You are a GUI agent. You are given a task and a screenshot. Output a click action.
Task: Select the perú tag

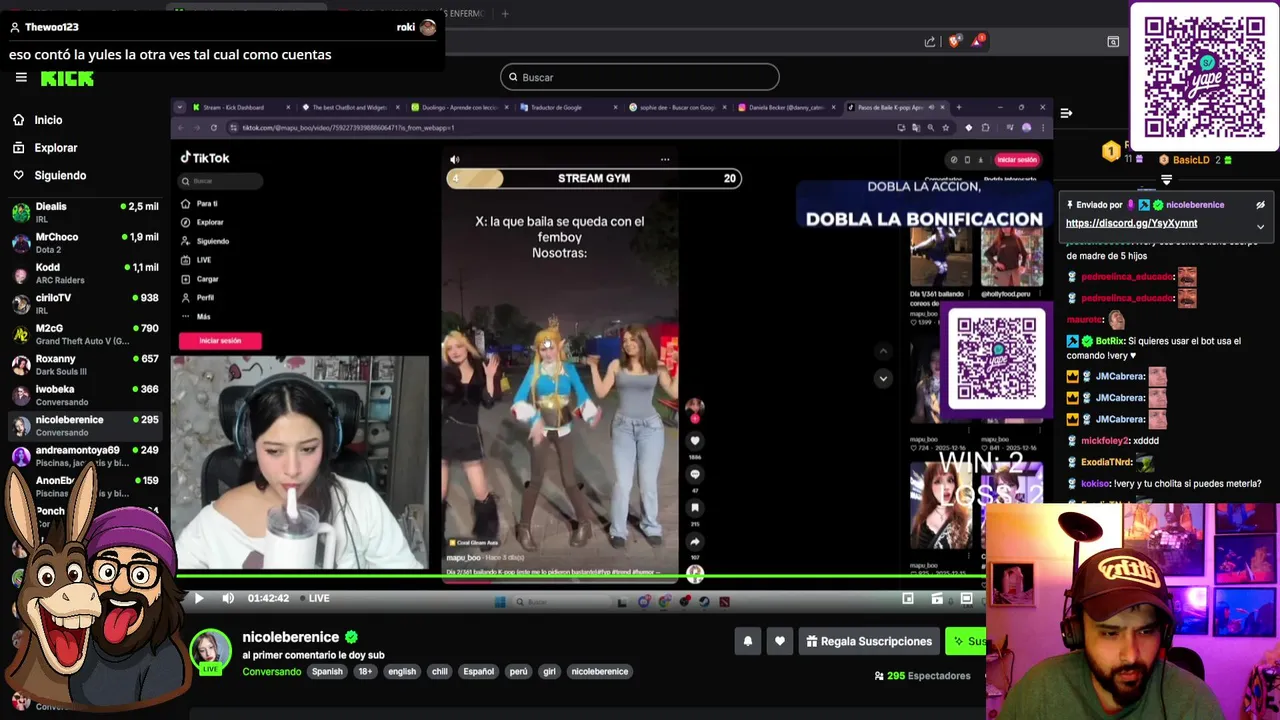518,671
